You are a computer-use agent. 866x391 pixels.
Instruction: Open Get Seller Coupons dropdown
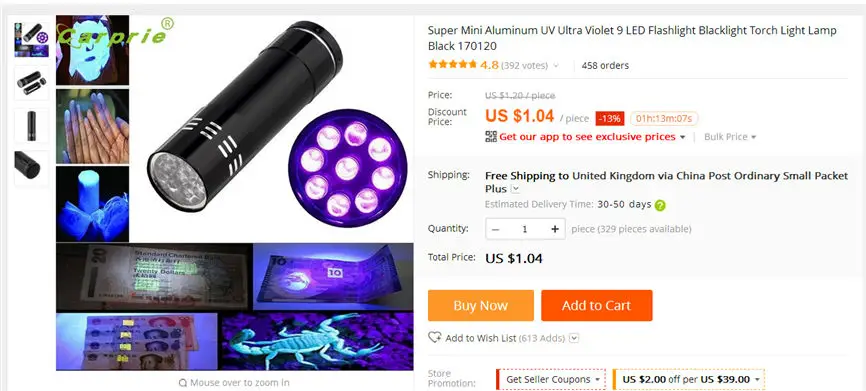coord(551,379)
